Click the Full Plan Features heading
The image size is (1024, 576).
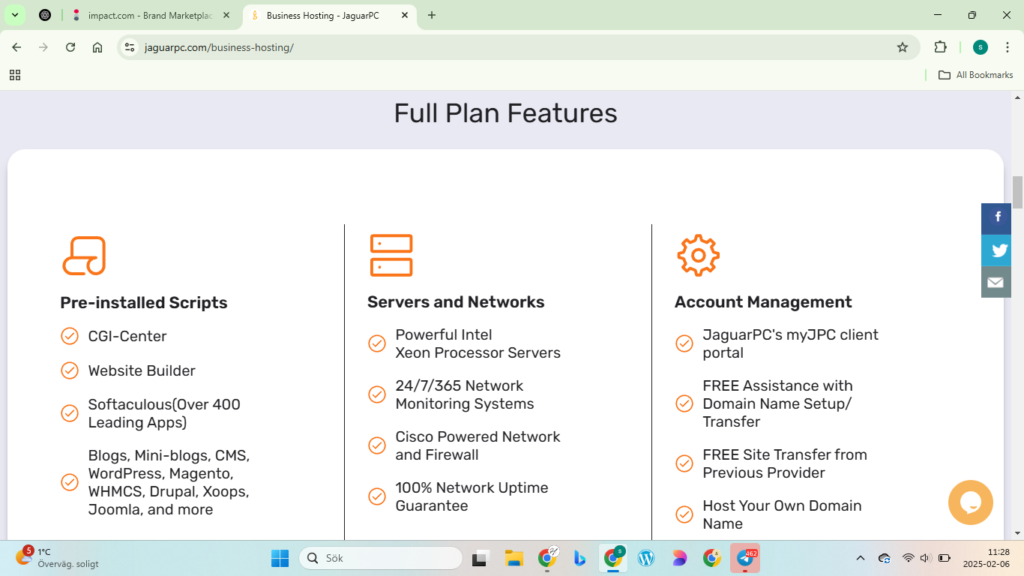(505, 113)
